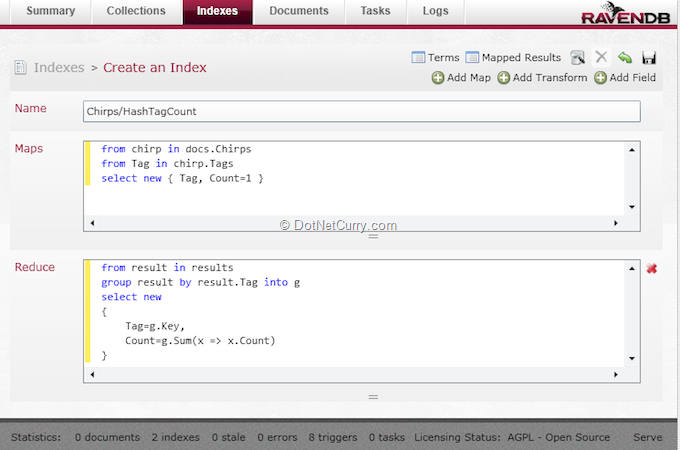
Task: Click the Indexes breadcrumb link
Action: click(x=59, y=68)
